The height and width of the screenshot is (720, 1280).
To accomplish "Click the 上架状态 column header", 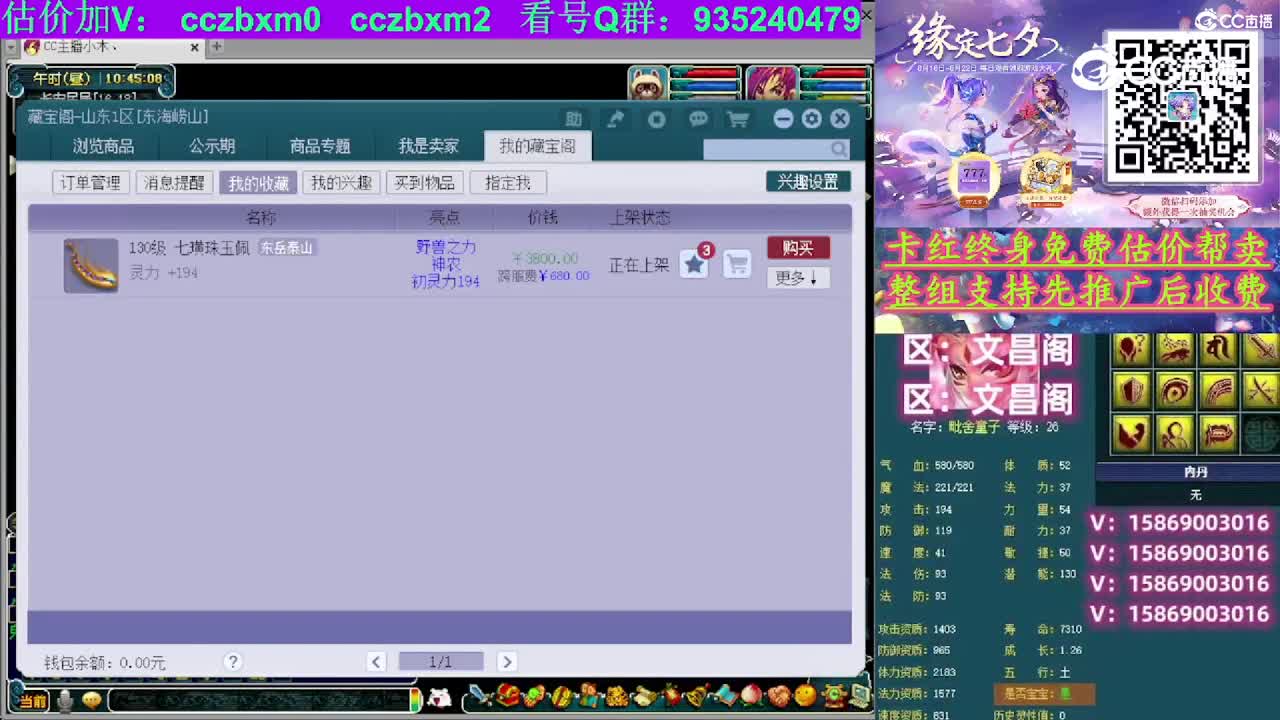I will [640, 217].
